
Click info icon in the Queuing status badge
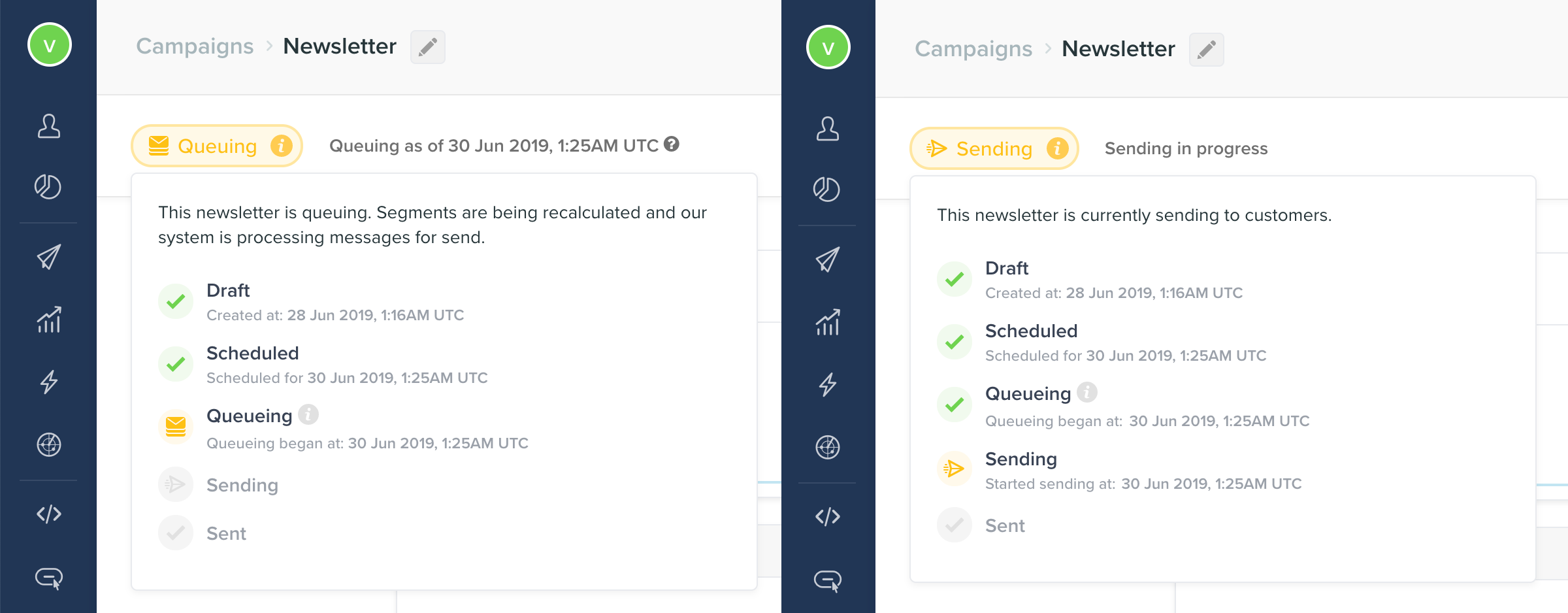point(282,146)
